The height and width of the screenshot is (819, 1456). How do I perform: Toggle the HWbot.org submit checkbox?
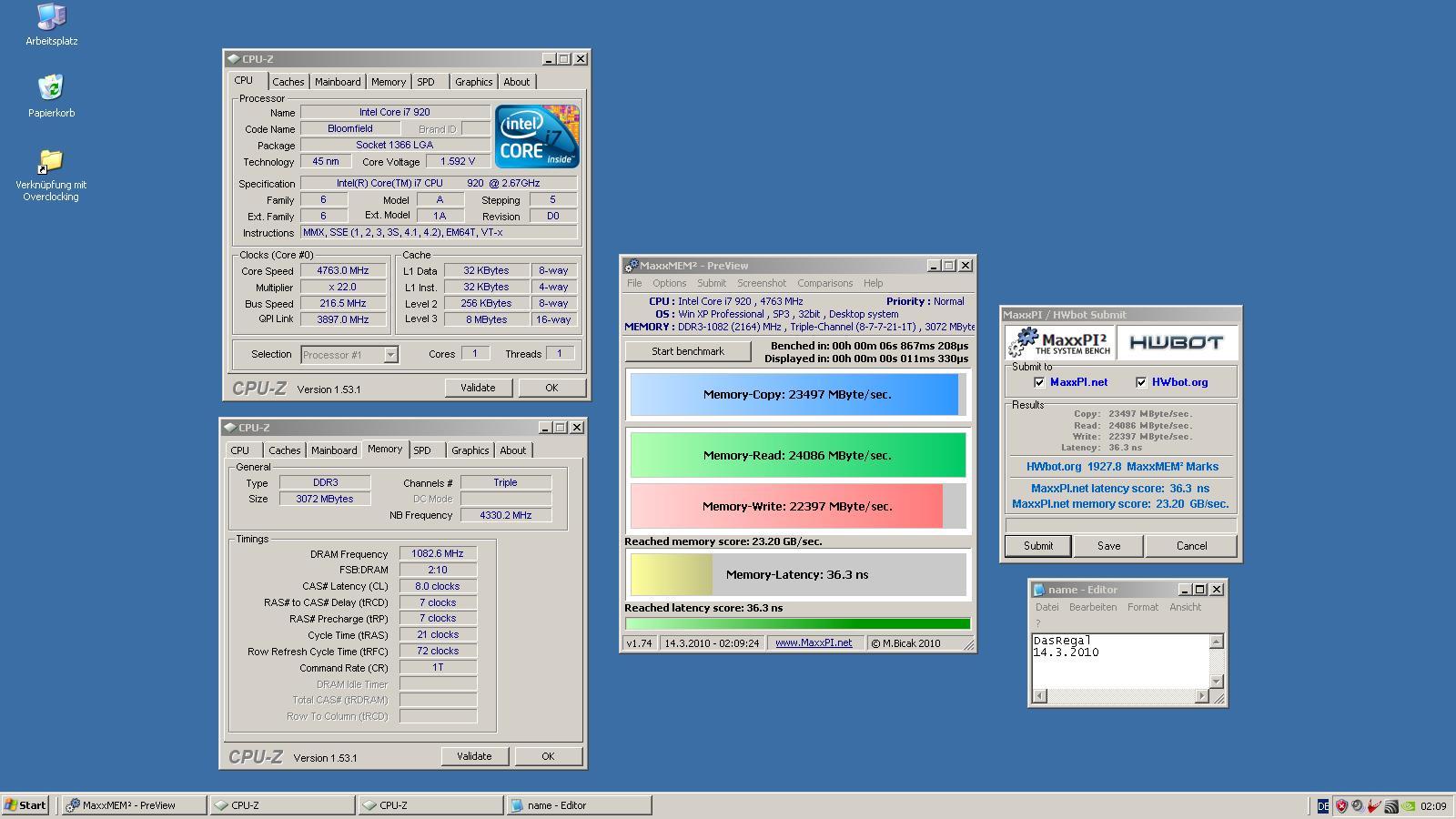[1141, 382]
